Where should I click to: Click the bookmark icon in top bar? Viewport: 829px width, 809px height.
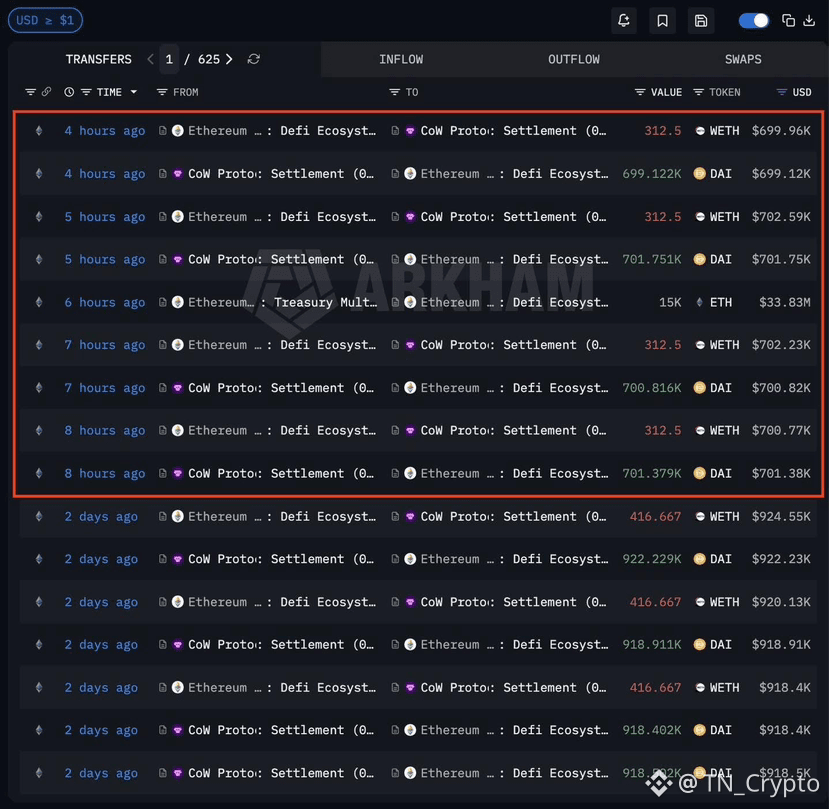point(662,21)
